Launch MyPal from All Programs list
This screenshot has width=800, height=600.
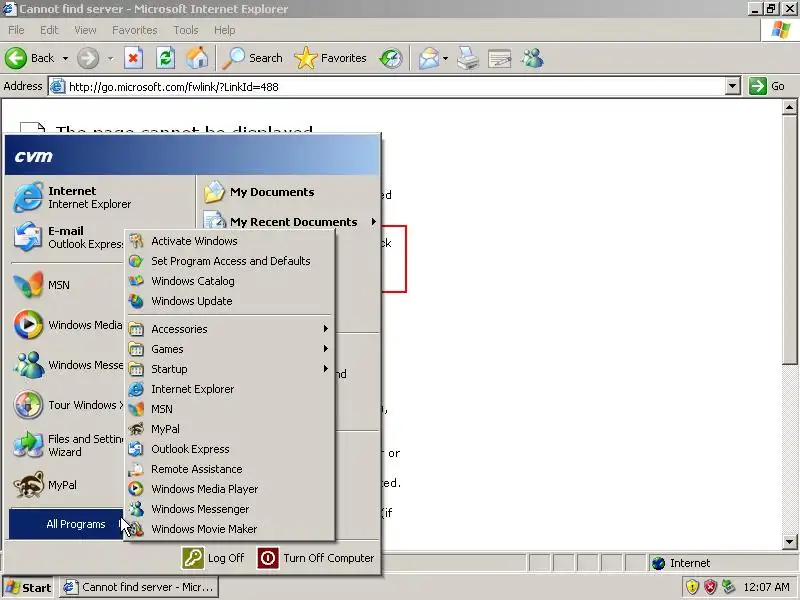click(x=230, y=429)
